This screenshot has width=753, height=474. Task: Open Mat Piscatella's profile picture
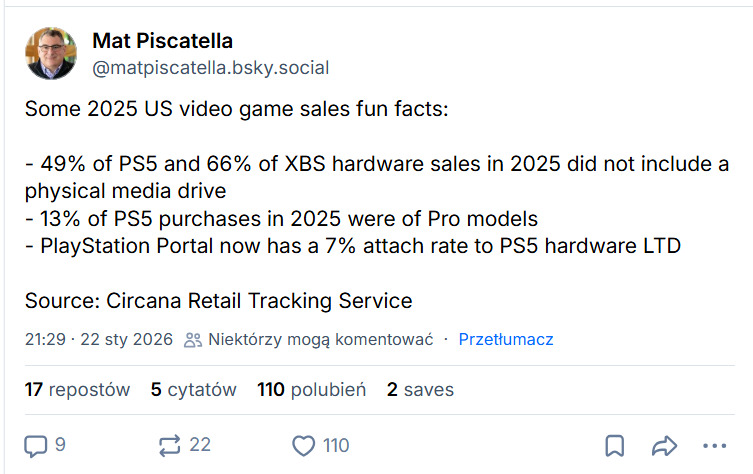coord(51,54)
